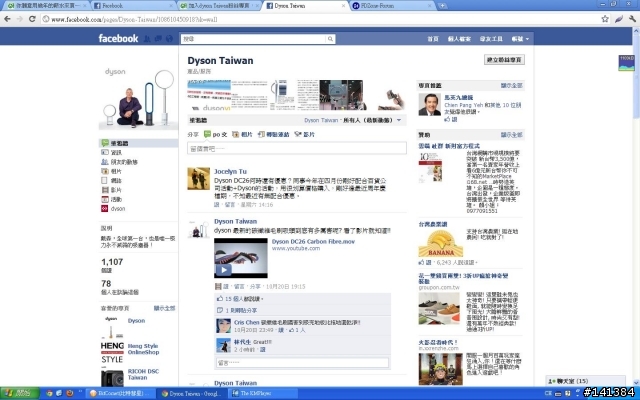Open the Home link in the Facebook header

433,39
